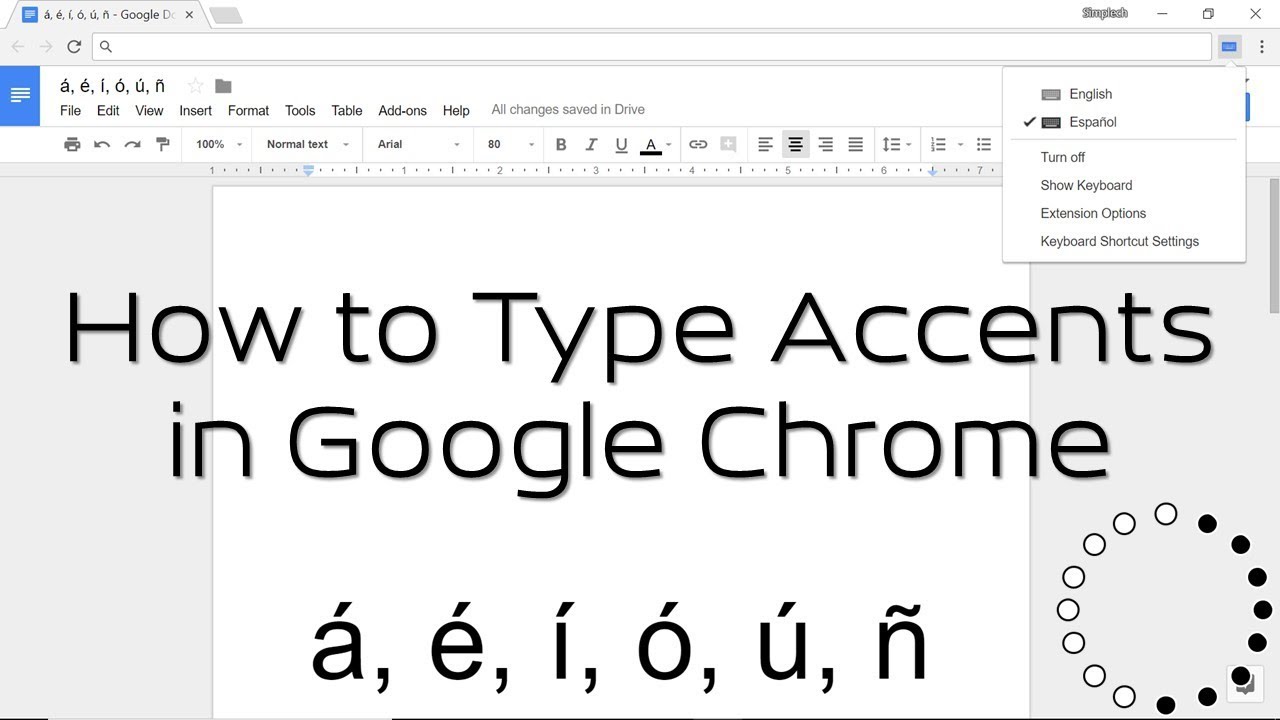Screen dimensions: 1280x720
Task: Toggle italic formatting
Action: tap(591, 144)
